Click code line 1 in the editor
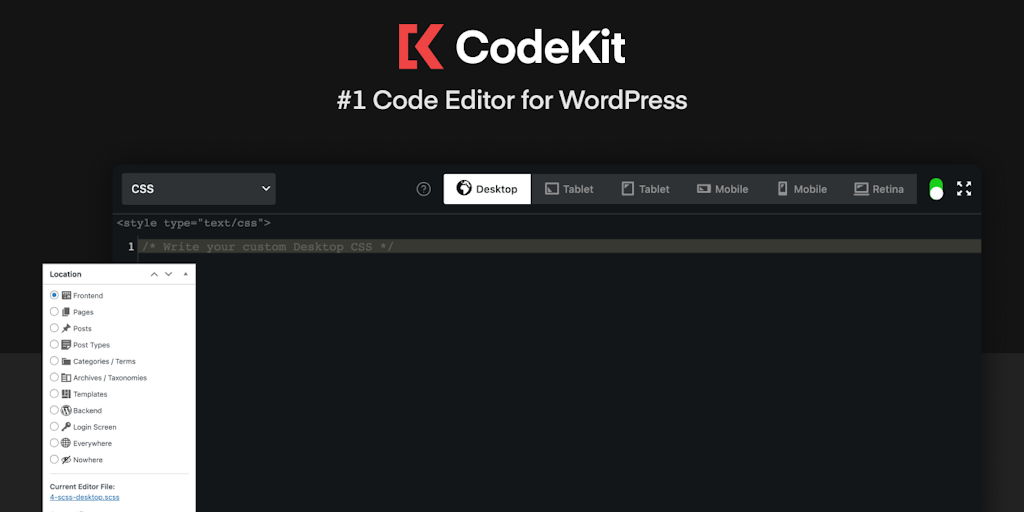 point(559,246)
